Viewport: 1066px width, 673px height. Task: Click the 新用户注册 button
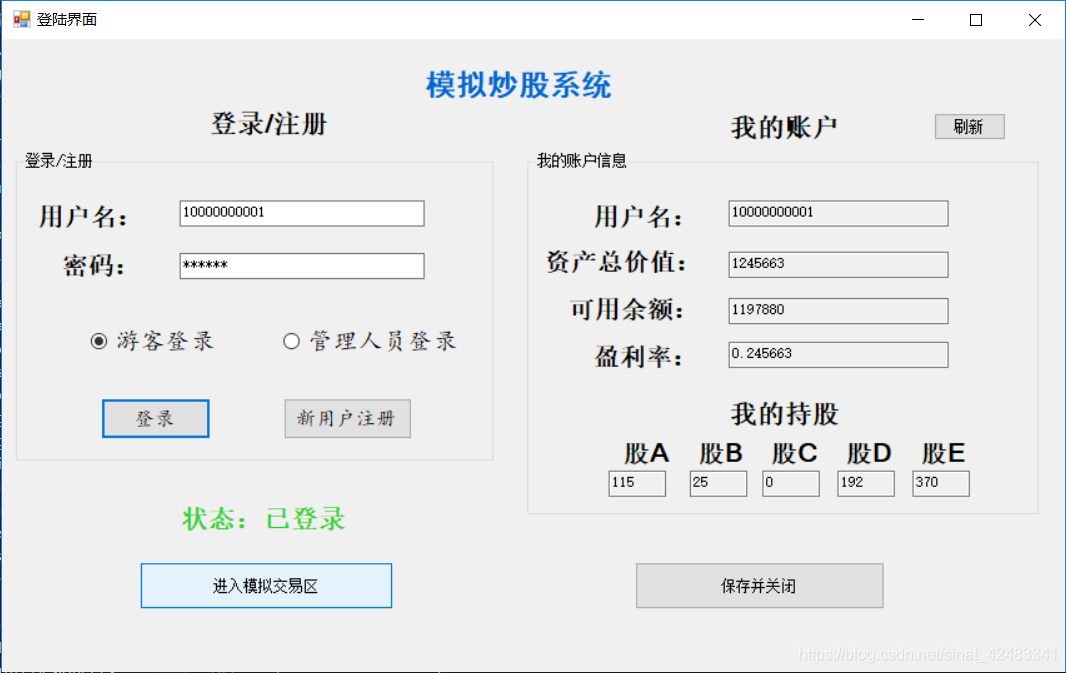point(347,418)
